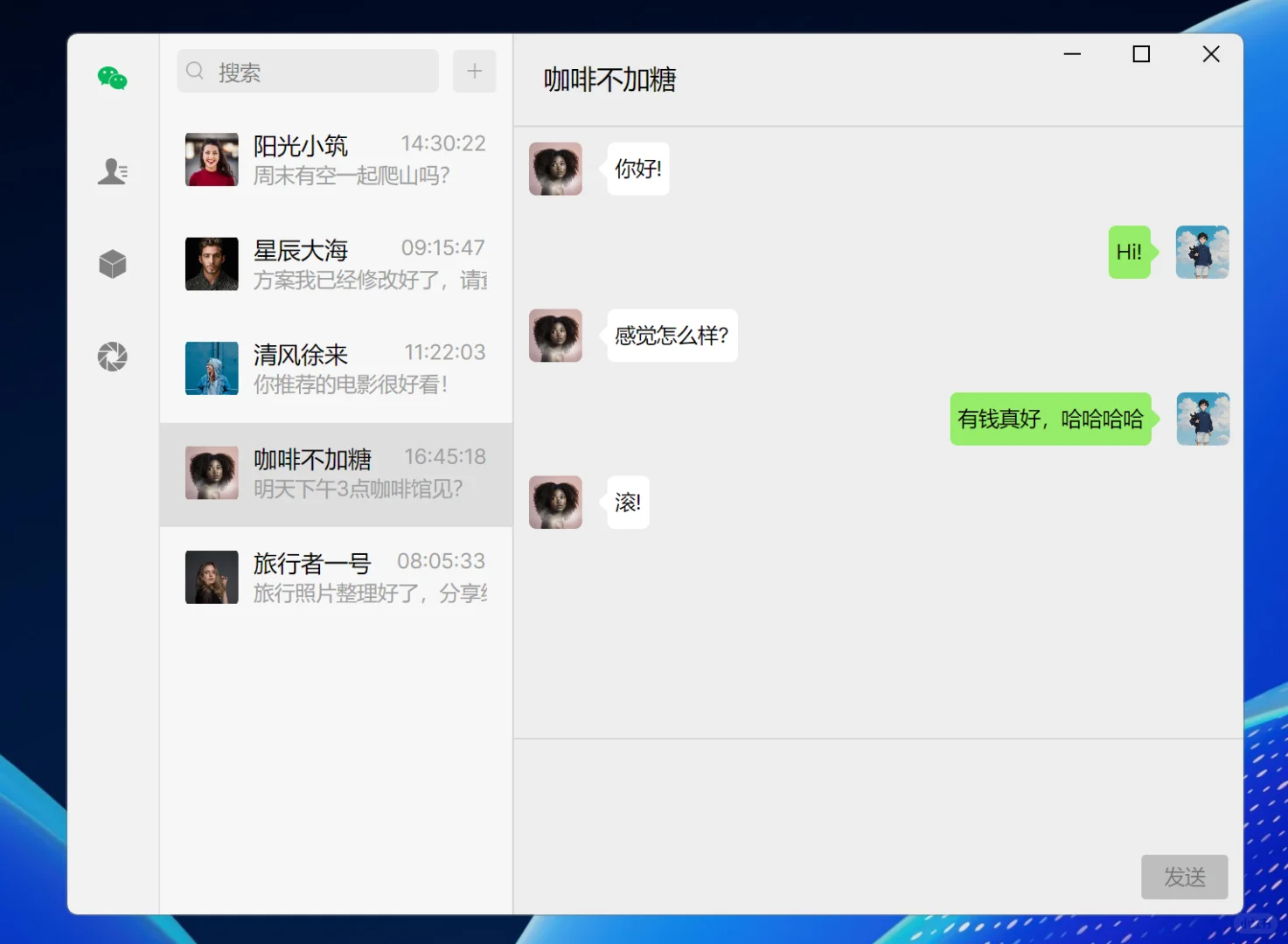Close the chat window
This screenshot has height=944, width=1288.
point(1211,54)
